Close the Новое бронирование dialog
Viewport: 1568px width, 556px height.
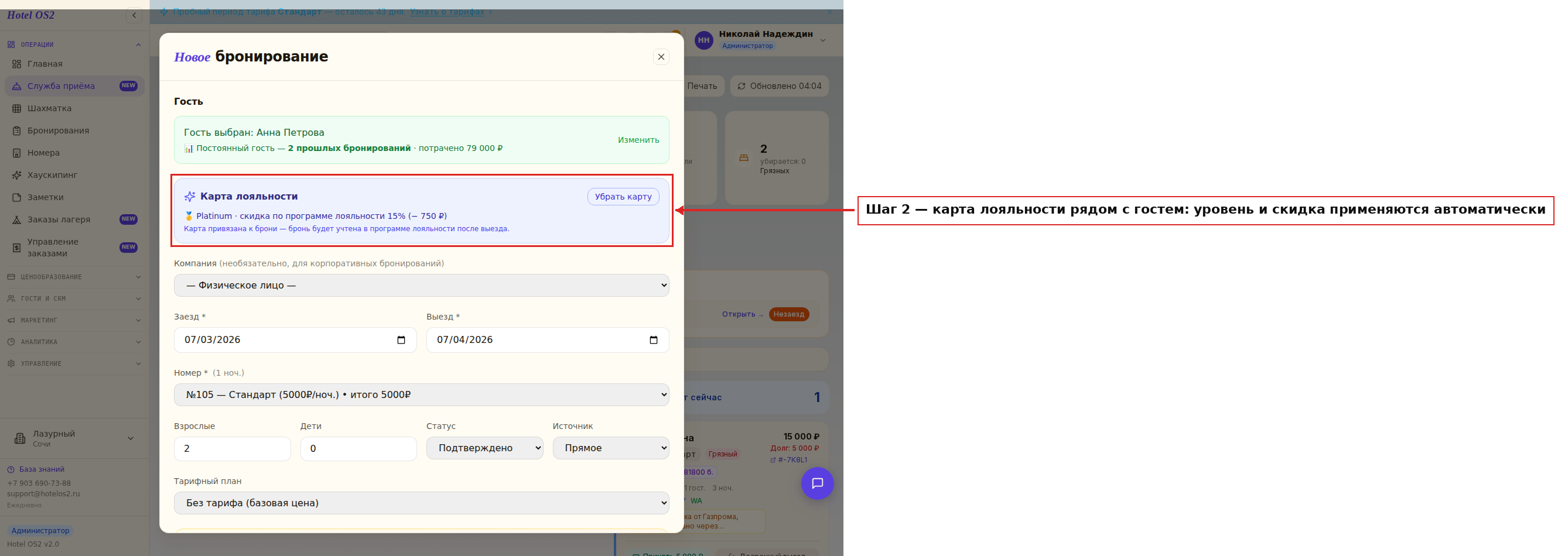coord(661,57)
